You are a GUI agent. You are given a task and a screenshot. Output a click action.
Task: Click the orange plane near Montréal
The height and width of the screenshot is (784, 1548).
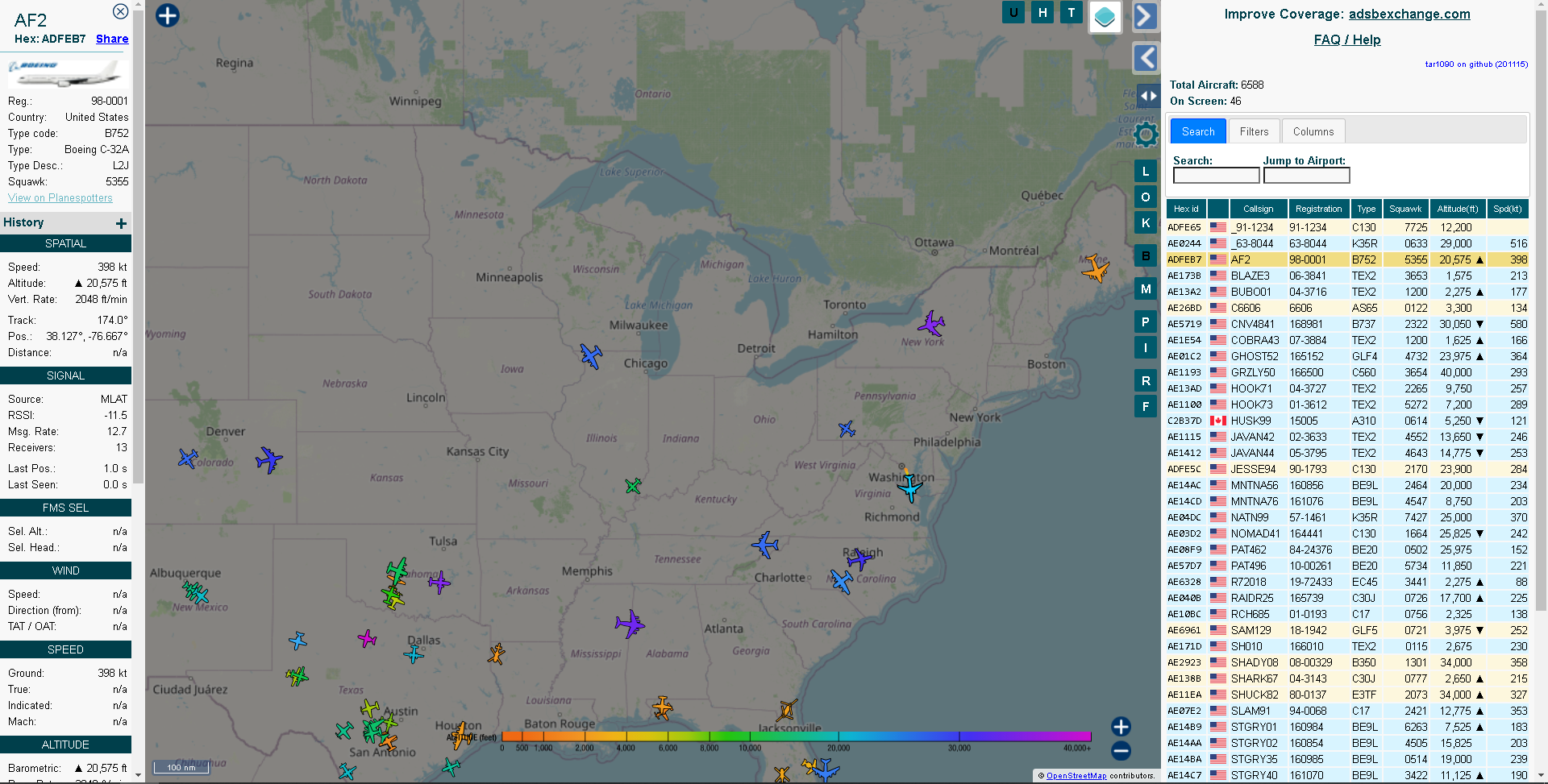pos(1095,268)
